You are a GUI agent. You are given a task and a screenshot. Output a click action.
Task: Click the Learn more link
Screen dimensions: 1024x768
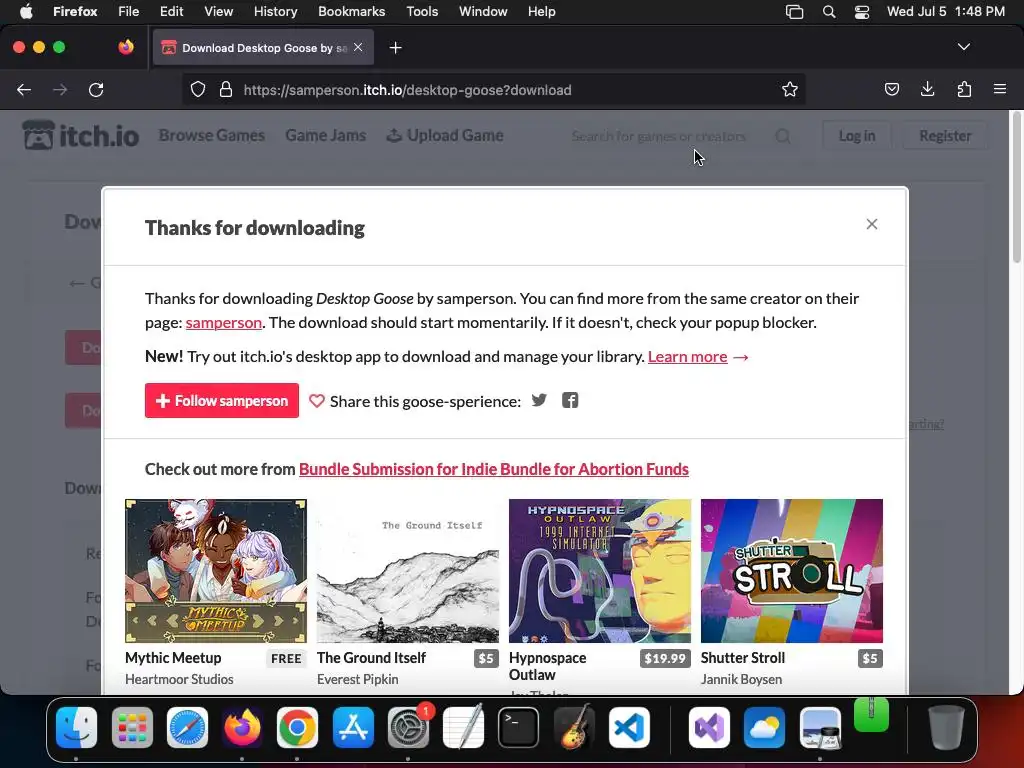(x=688, y=357)
